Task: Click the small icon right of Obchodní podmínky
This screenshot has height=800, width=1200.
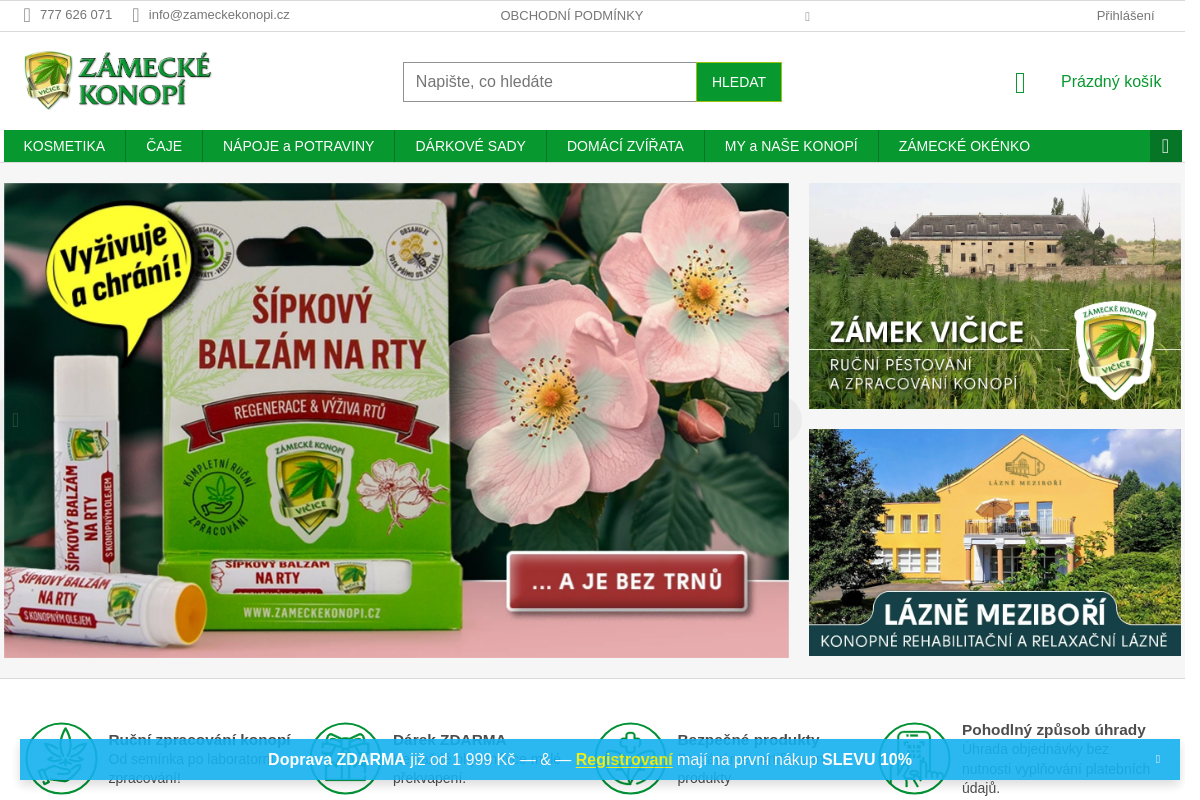Action: (x=807, y=16)
